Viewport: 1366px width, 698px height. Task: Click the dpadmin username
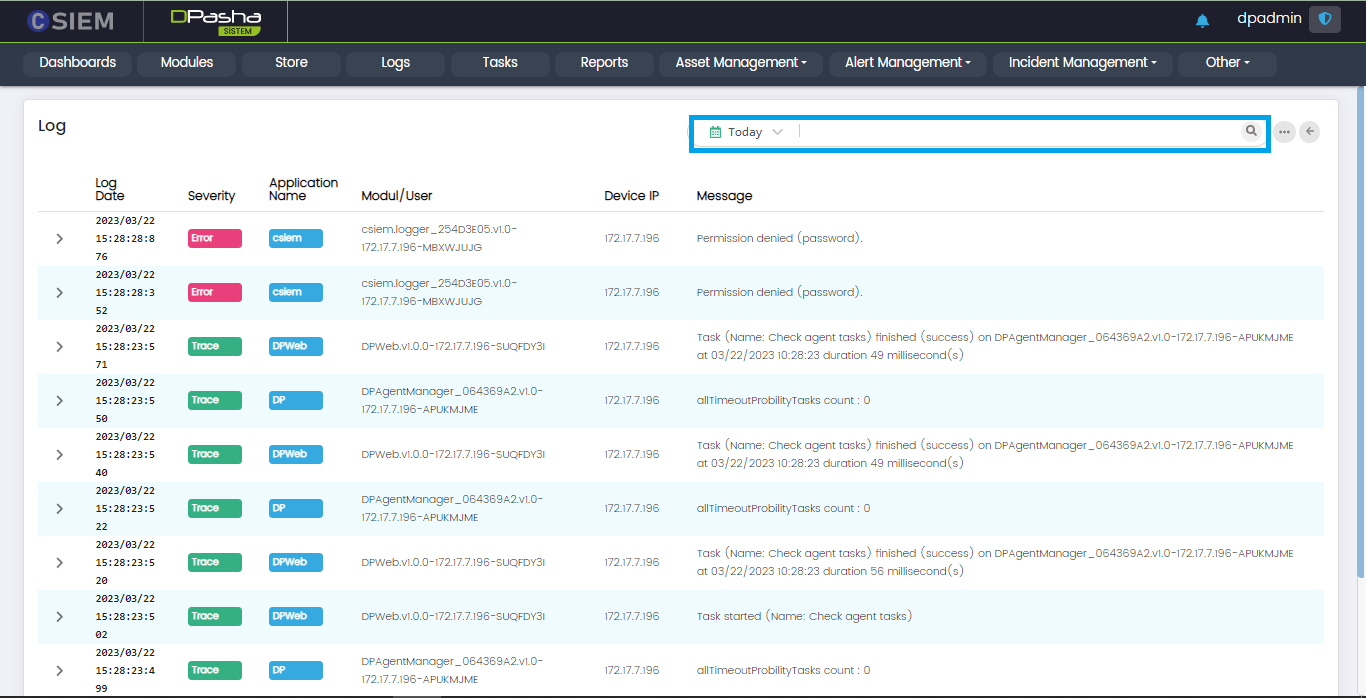point(1269,19)
